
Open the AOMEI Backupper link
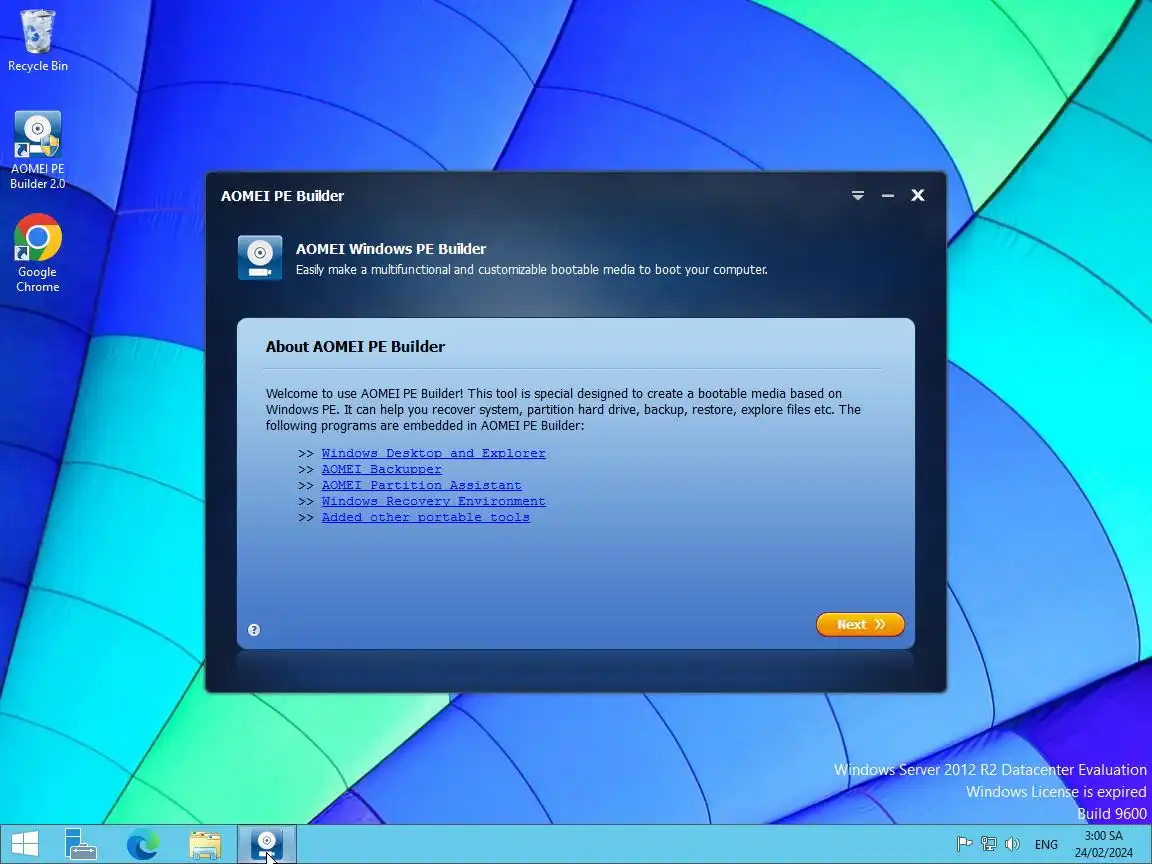381,469
